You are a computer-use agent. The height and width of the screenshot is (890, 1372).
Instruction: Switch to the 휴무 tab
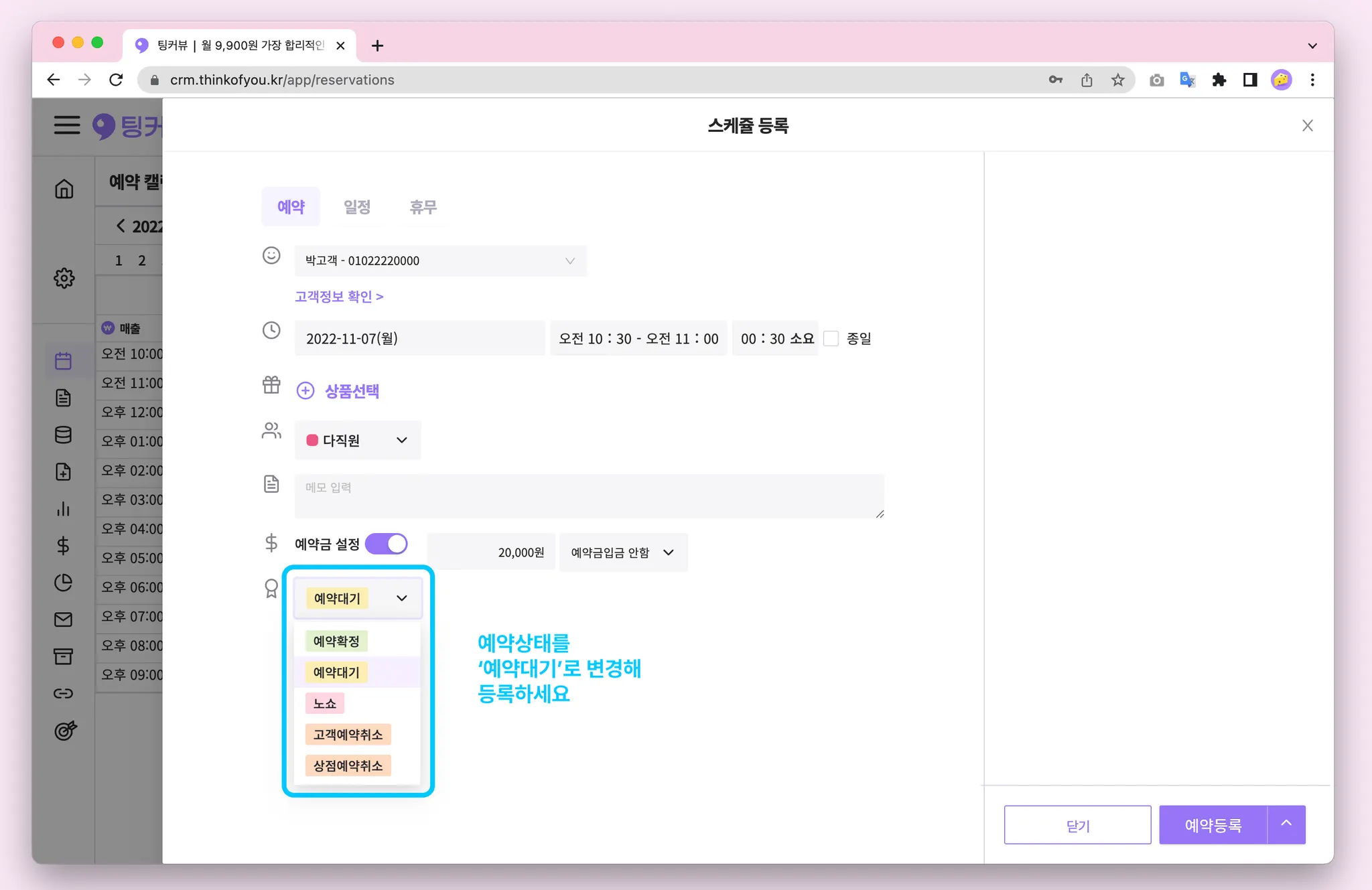click(x=423, y=207)
